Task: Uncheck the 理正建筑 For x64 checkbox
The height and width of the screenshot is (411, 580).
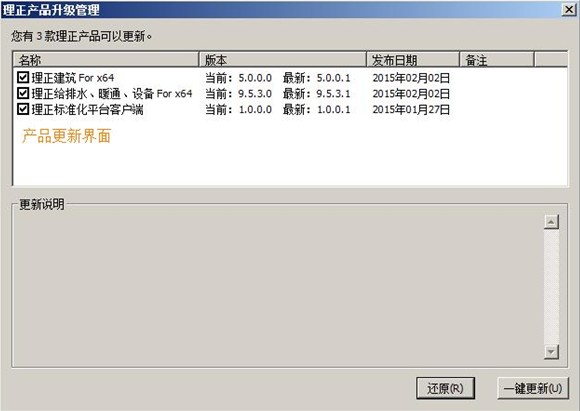Action: tap(23, 77)
